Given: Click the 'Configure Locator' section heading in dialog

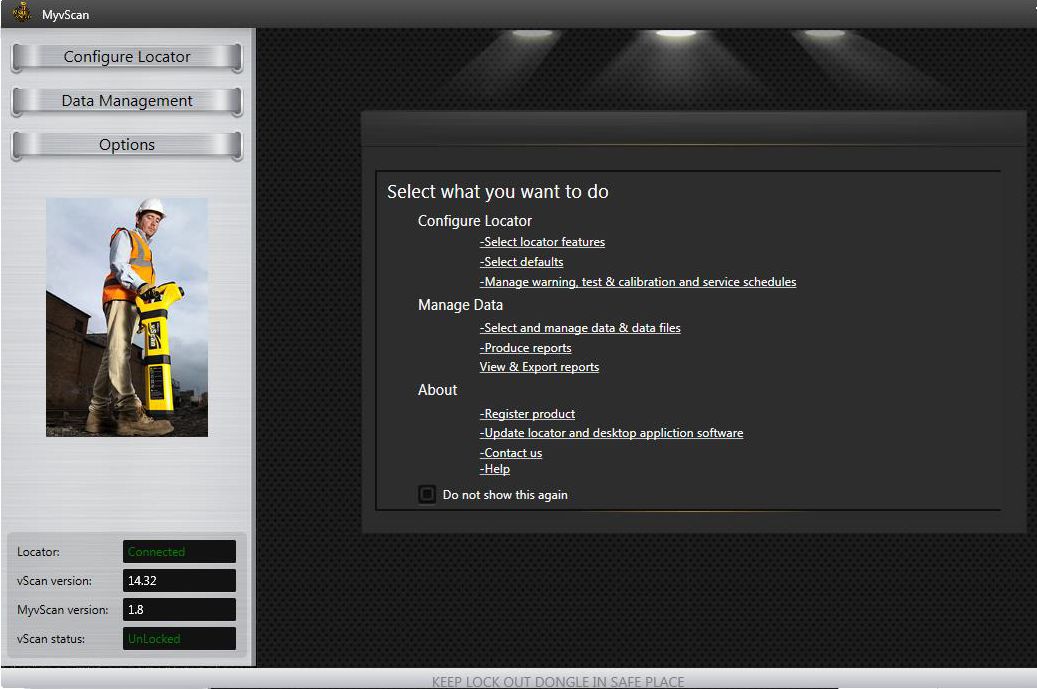Looking at the screenshot, I should tap(475, 221).
